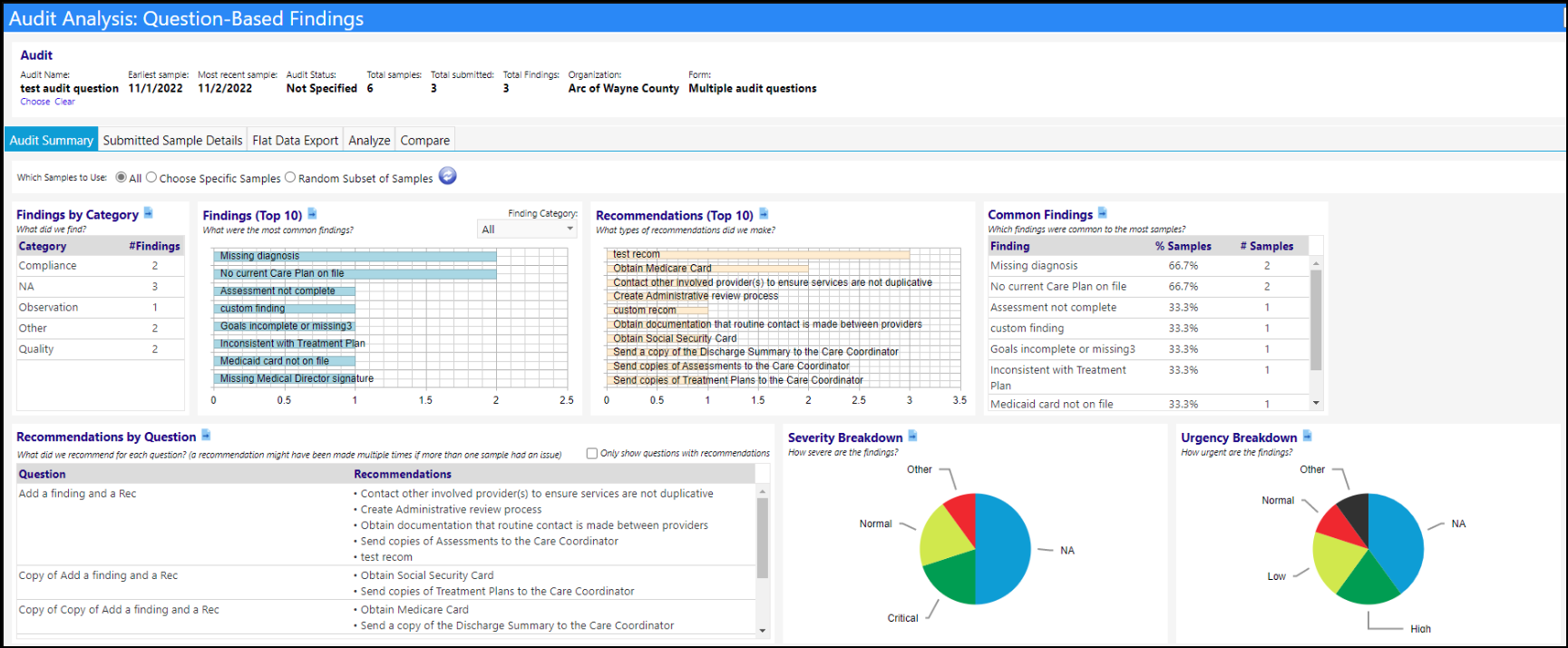1568x648 pixels.
Task: Open export icon beside Severity Breakdown
Action: [912, 437]
